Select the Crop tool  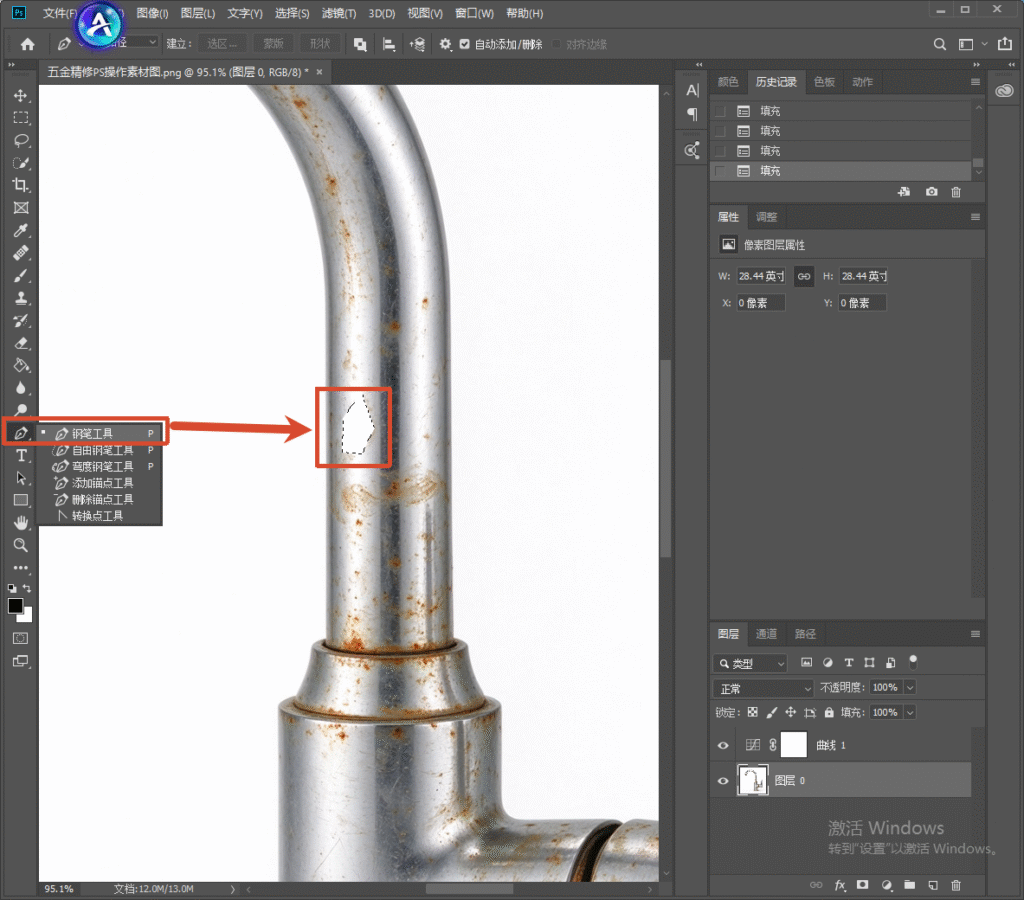[x=21, y=185]
